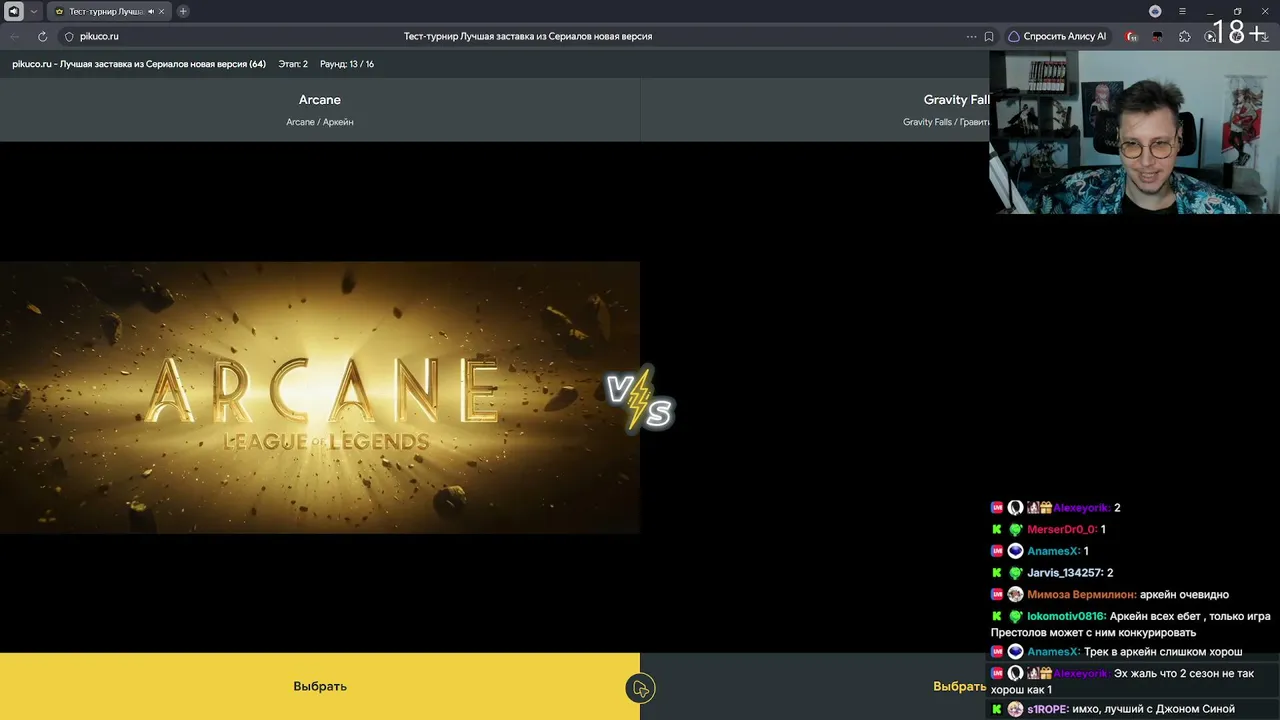Open the red extension icon with 11 badge

pos(1132,36)
